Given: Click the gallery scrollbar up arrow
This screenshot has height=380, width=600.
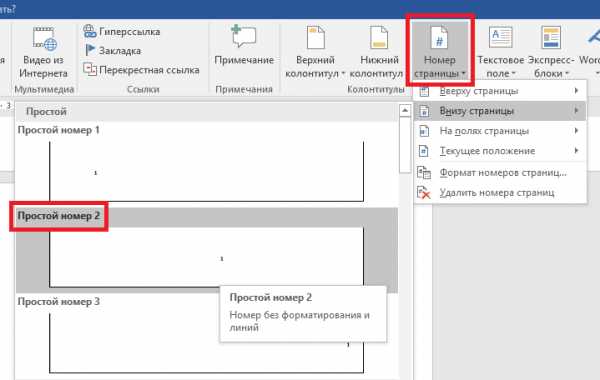Looking at the screenshot, I should [405, 111].
